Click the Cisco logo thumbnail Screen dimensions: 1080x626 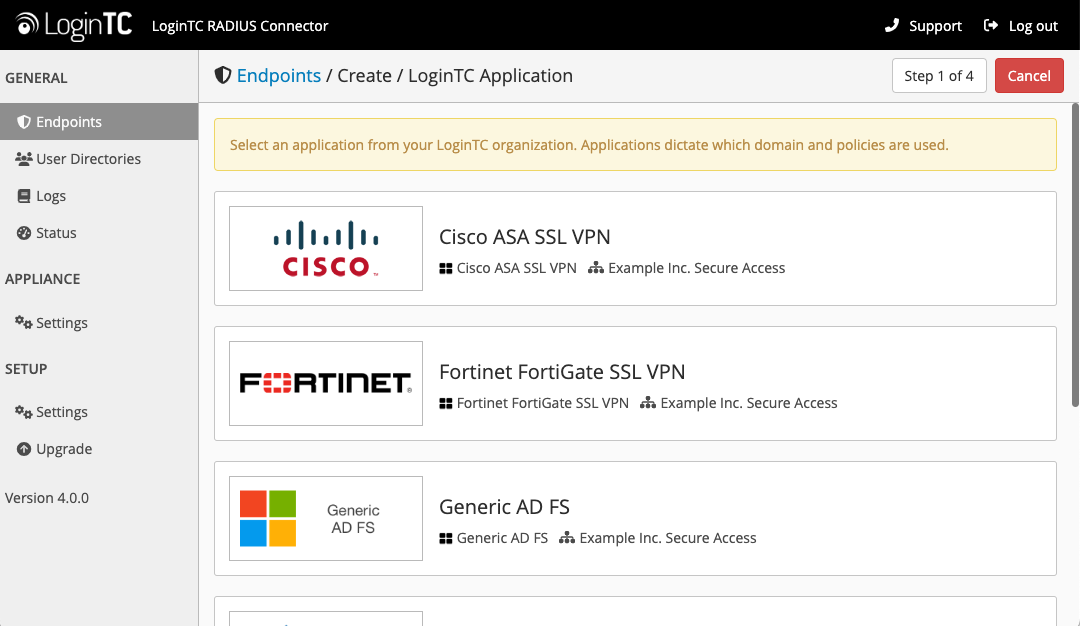[x=326, y=248]
